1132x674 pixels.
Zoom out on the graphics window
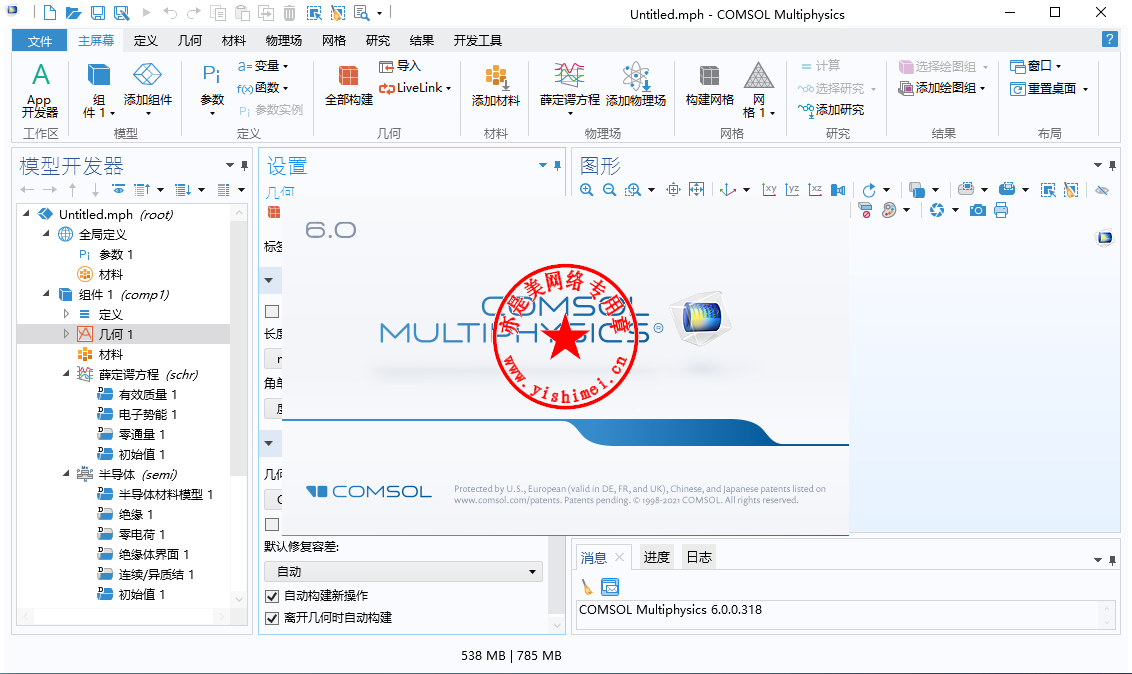(610, 190)
